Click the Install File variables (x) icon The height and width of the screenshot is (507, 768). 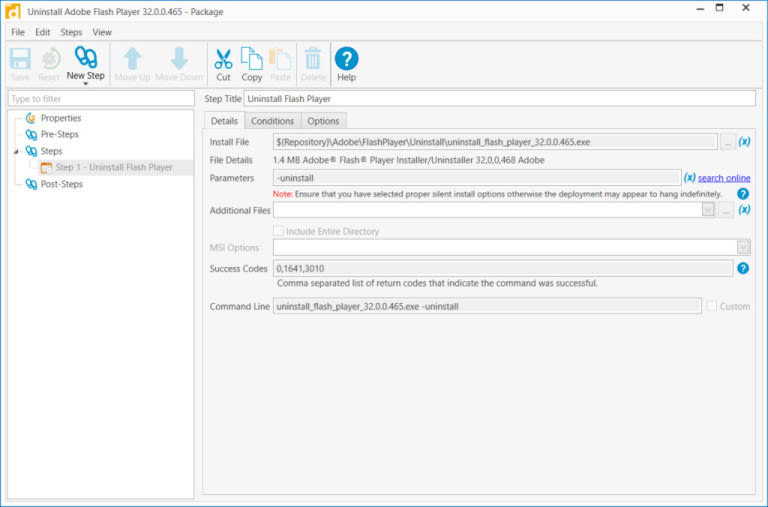click(x=744, y=142)
